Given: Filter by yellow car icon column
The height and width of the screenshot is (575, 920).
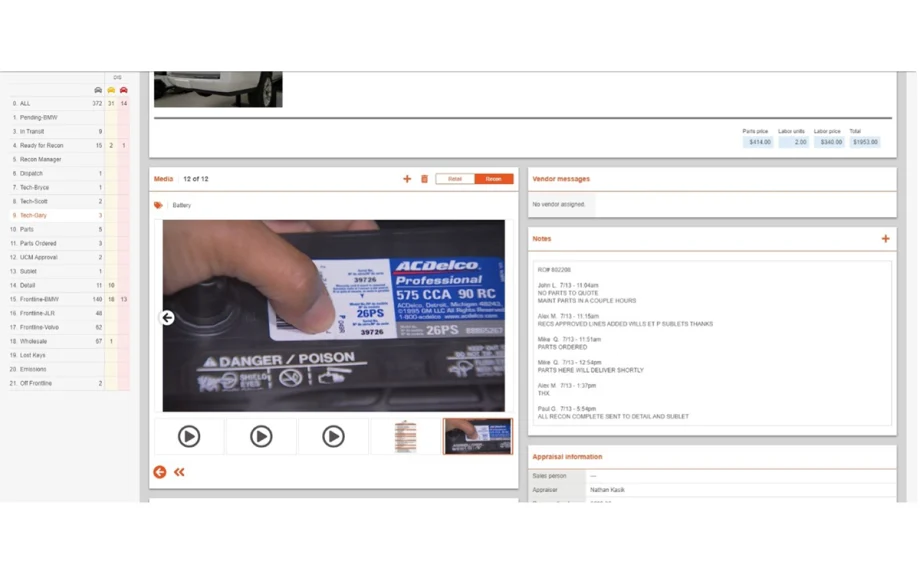Looking at the screenshot, I should (111, 90).
